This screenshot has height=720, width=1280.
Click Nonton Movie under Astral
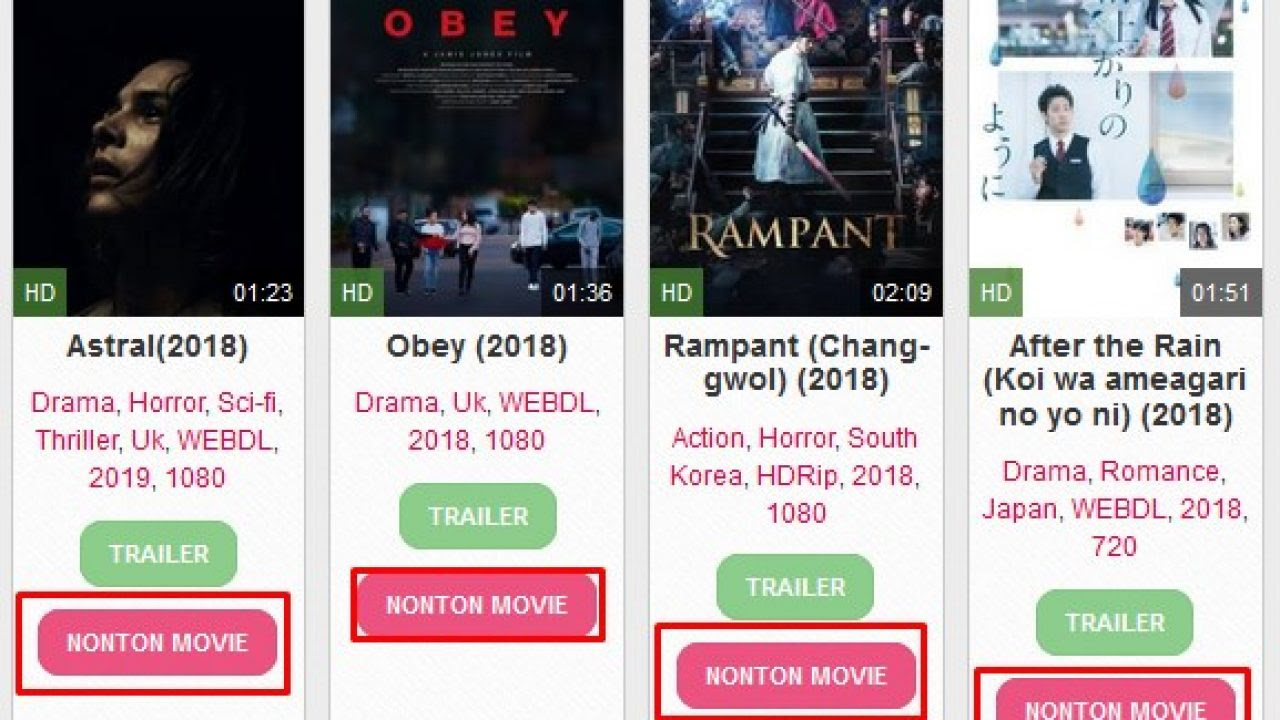click(x=157, y=642)
